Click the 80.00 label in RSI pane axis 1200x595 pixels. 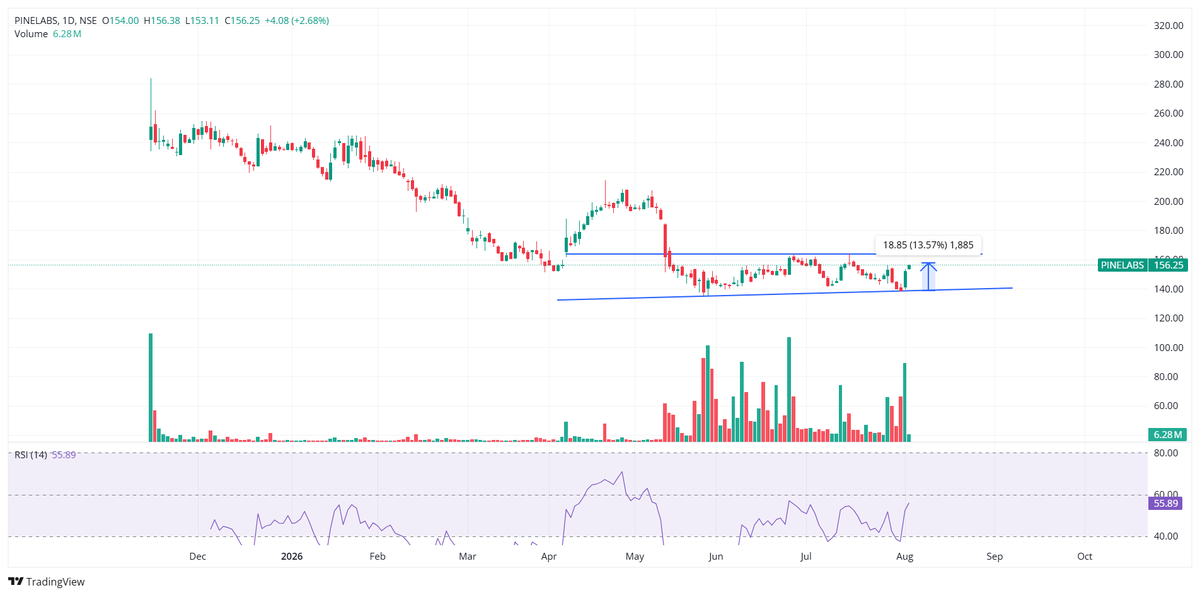tap(1167, 453)
